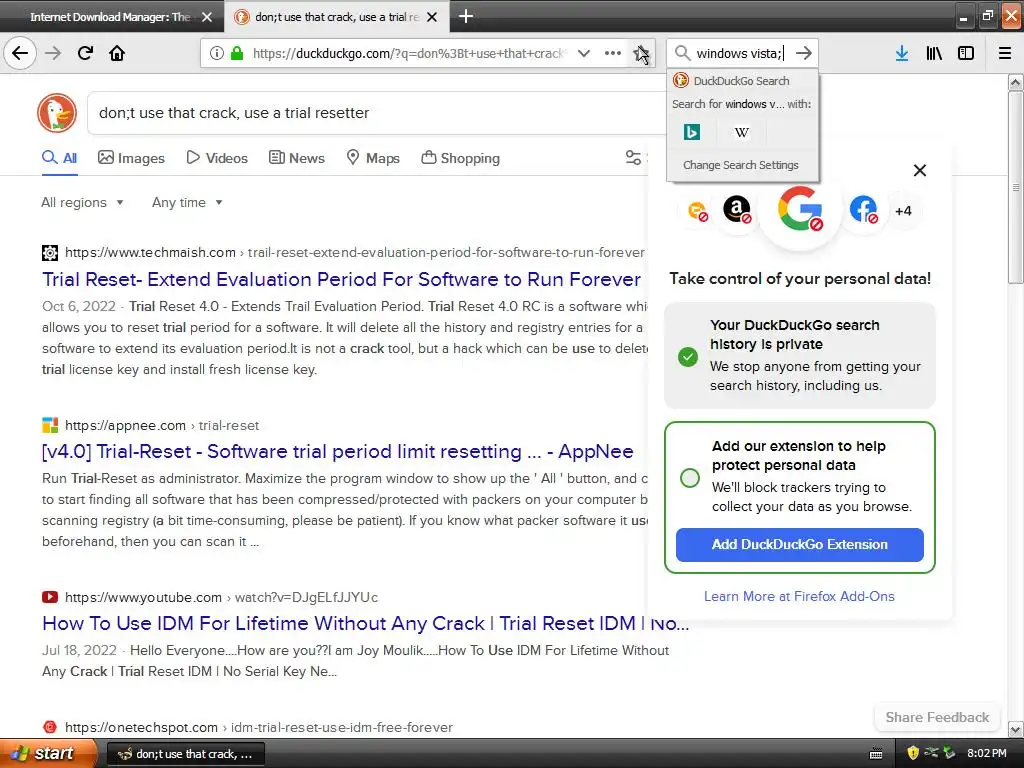Click the onetechspot.com result URL

259,727
